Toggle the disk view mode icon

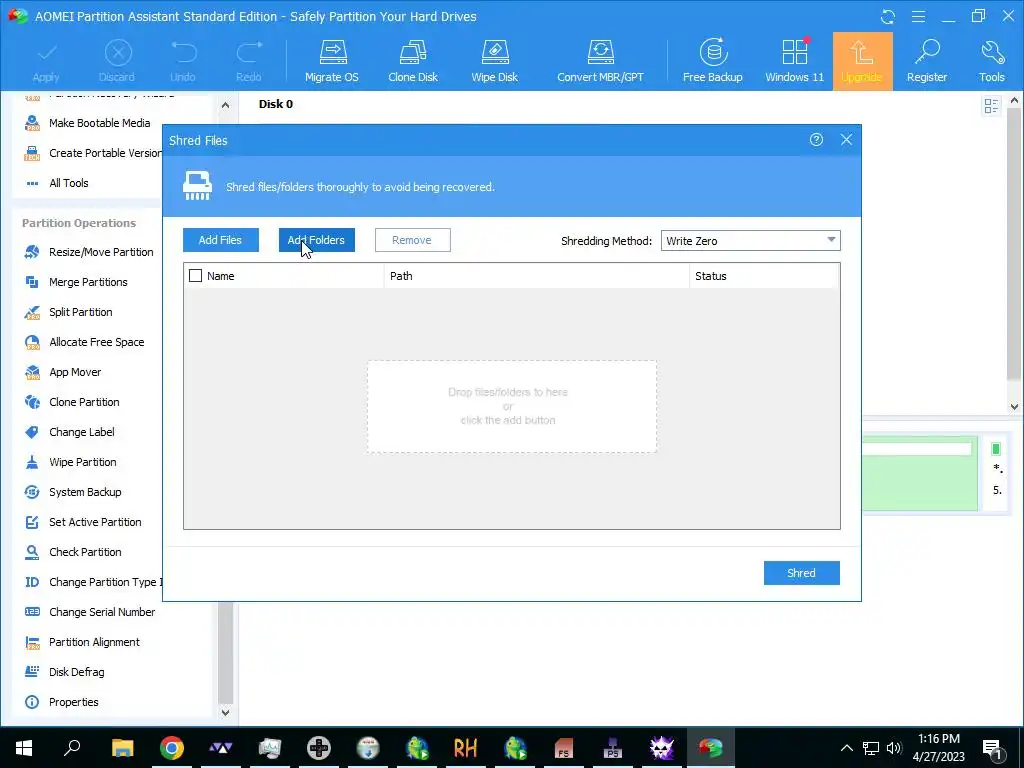[x=991, y=106]
